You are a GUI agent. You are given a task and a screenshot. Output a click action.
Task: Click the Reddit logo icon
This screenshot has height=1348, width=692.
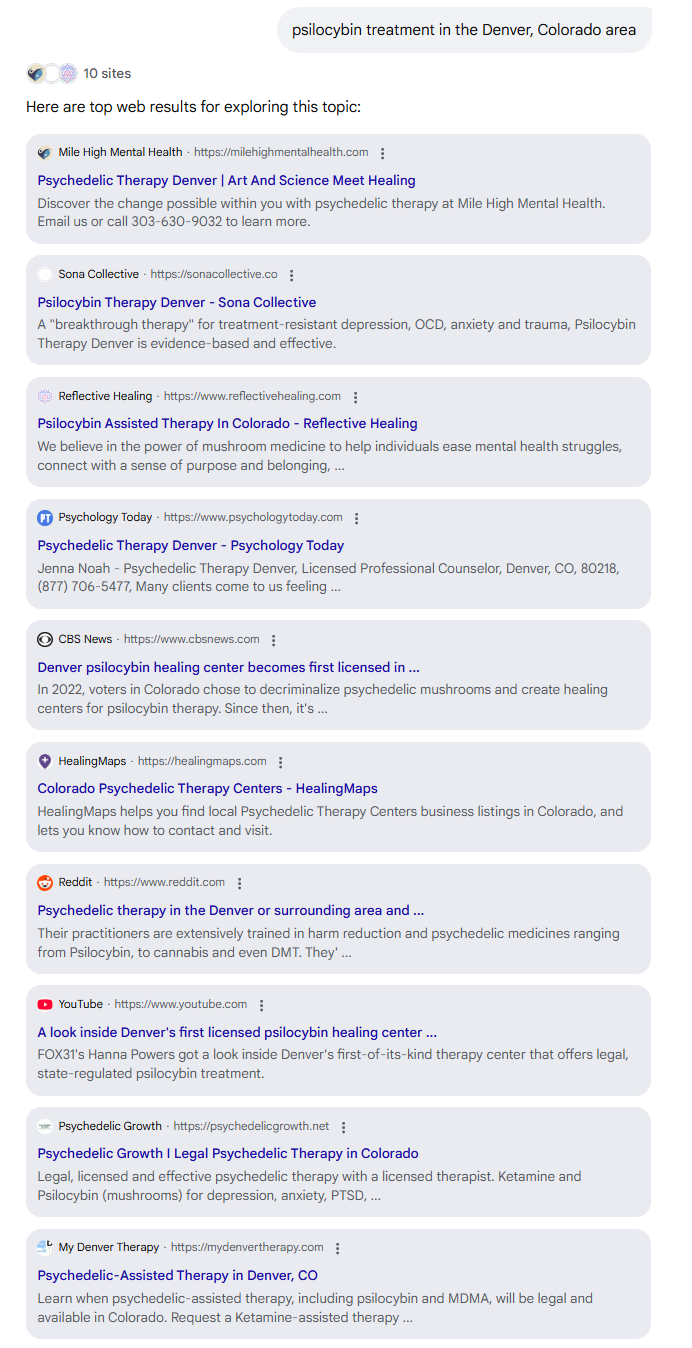[45, 883]
